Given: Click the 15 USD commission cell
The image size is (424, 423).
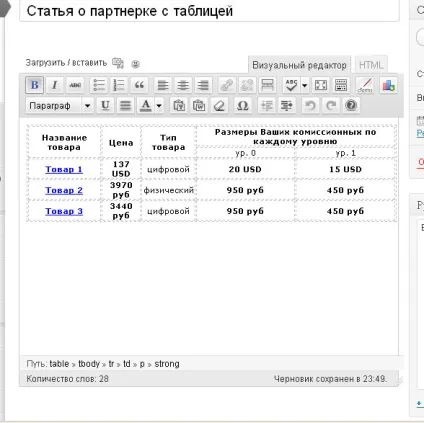Looking at the screenshot, I should (x=346, y=169).
